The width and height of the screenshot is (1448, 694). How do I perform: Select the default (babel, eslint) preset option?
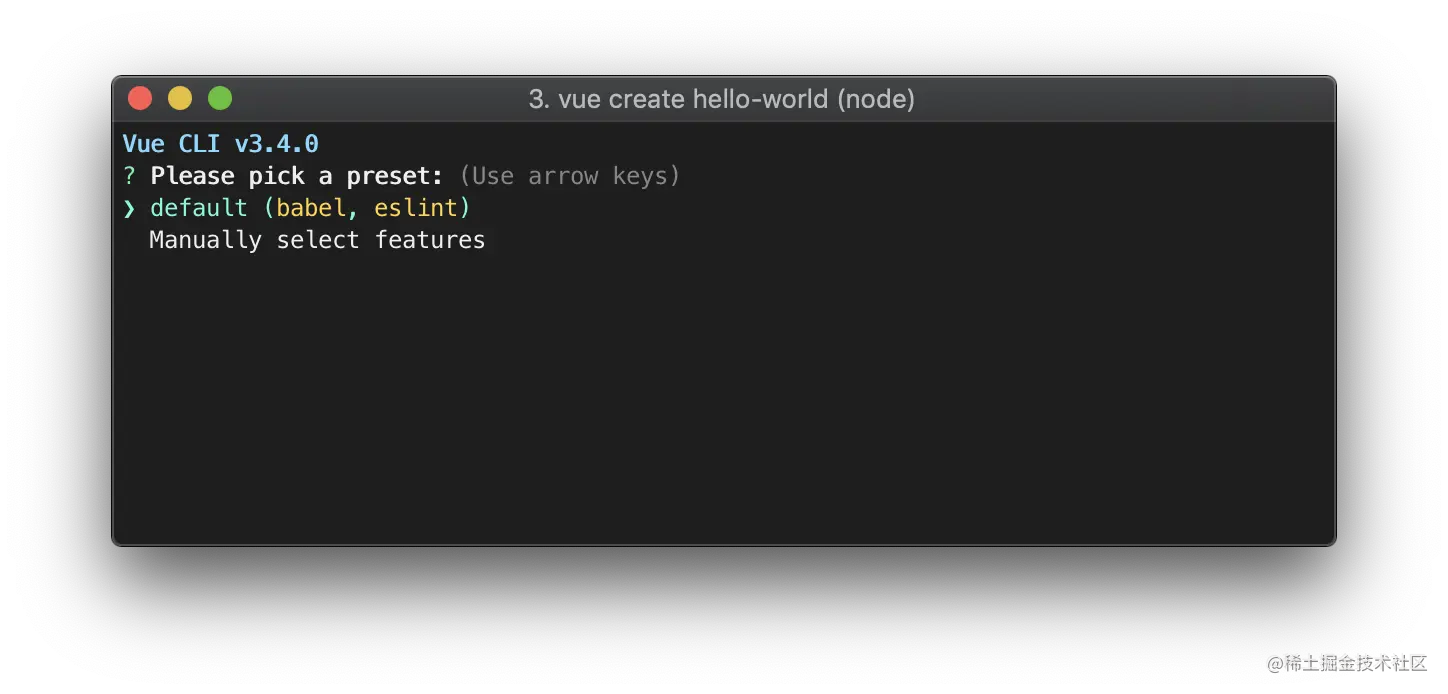pyautogui.click(x=199, y=208)
